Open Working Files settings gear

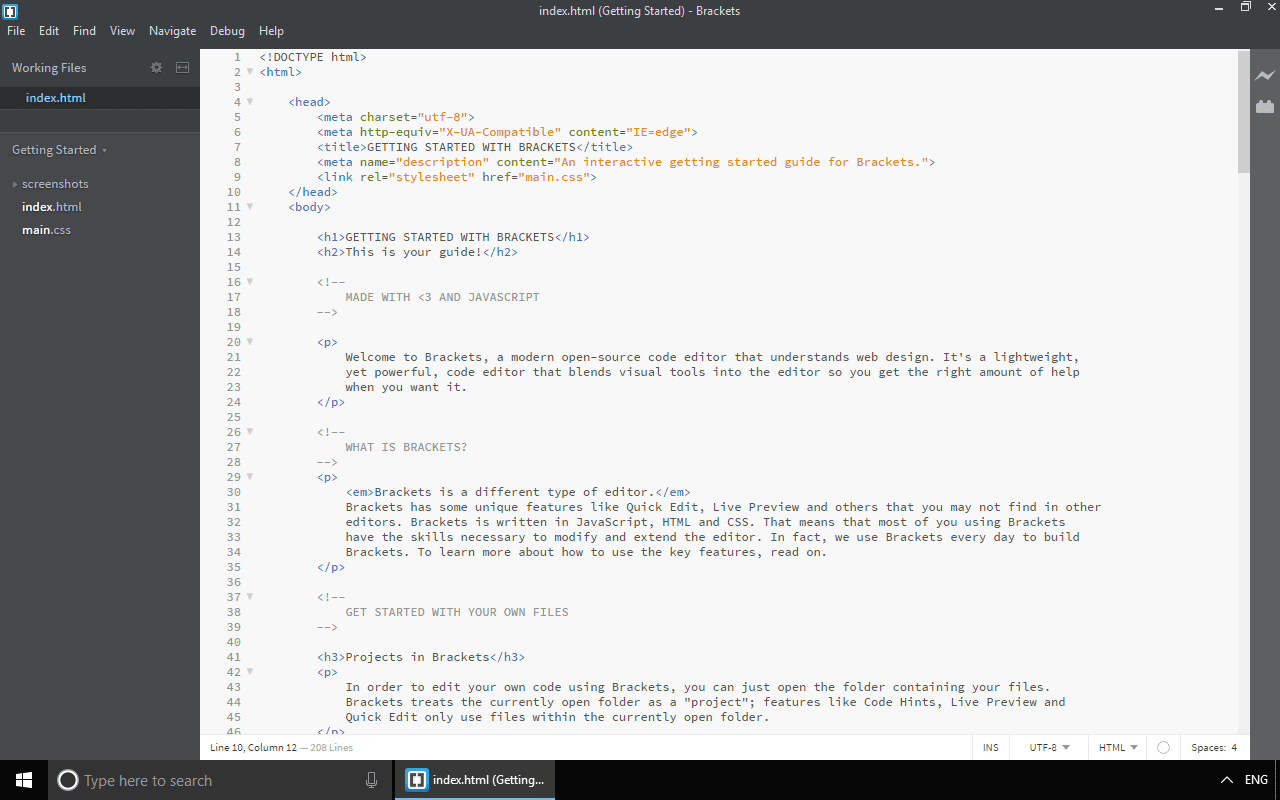(x=156, y=67)
